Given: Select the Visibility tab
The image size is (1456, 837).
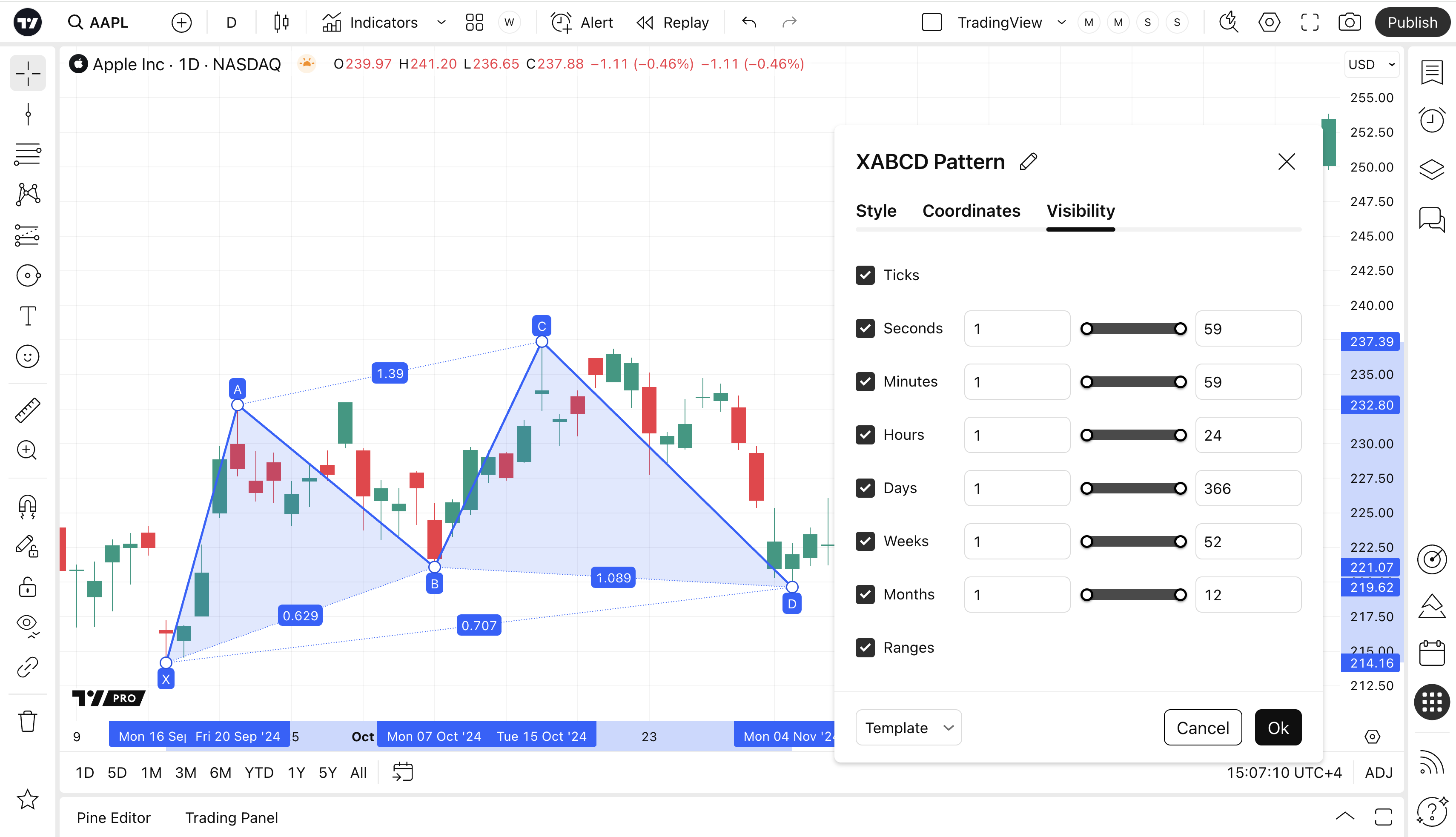Looking at the screenshot, I should (1080, 211).
